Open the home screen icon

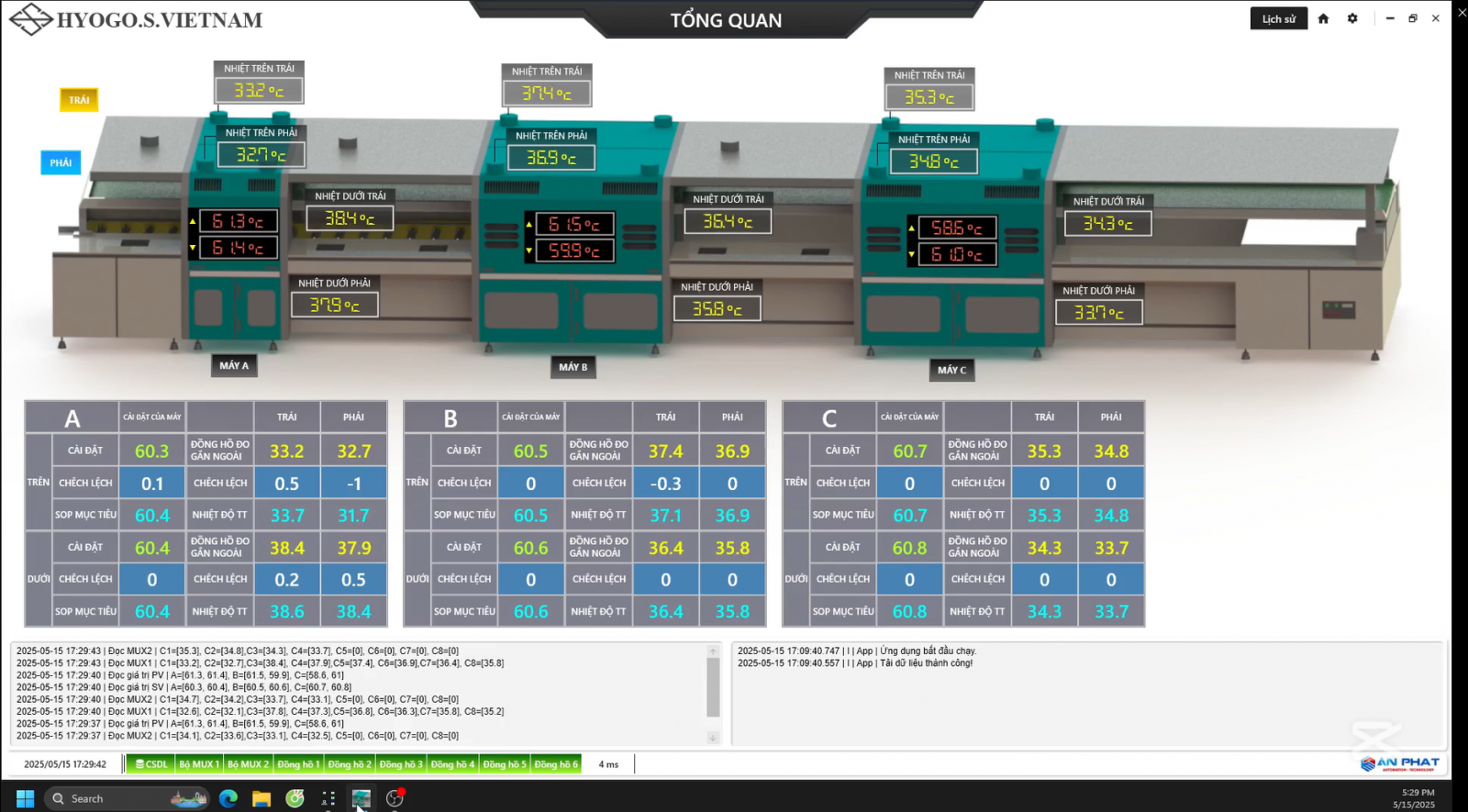coord(1323,18)
